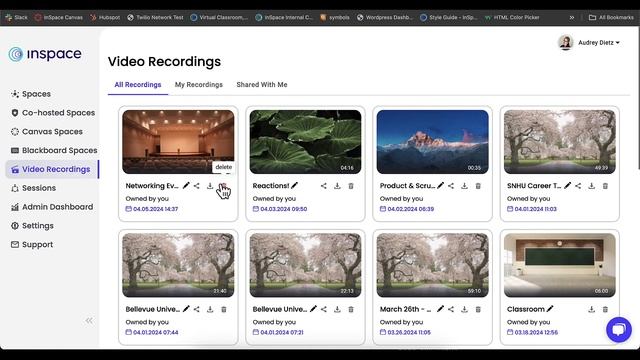Open the Wordpress Dashboard bookmark

click(385, 18)
